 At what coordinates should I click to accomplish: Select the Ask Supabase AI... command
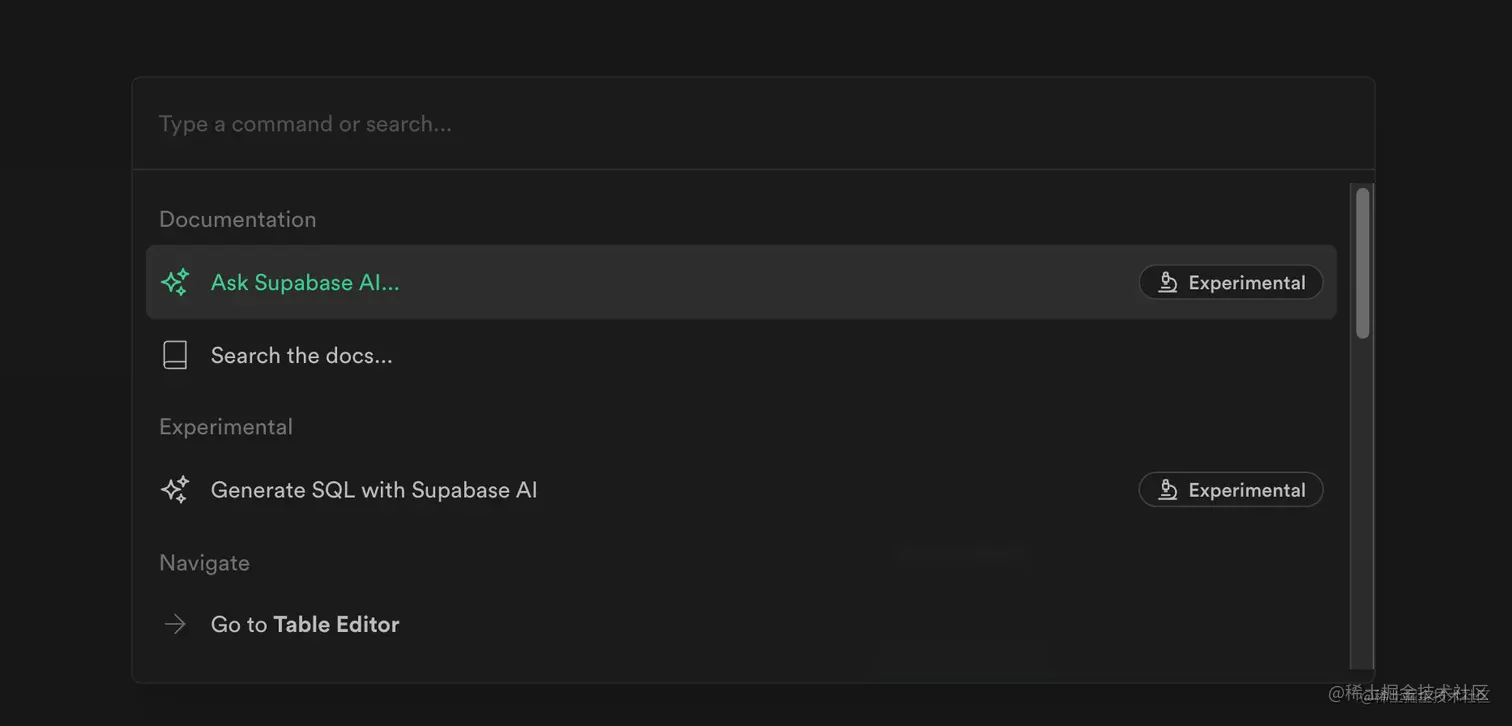click(304, 283)
